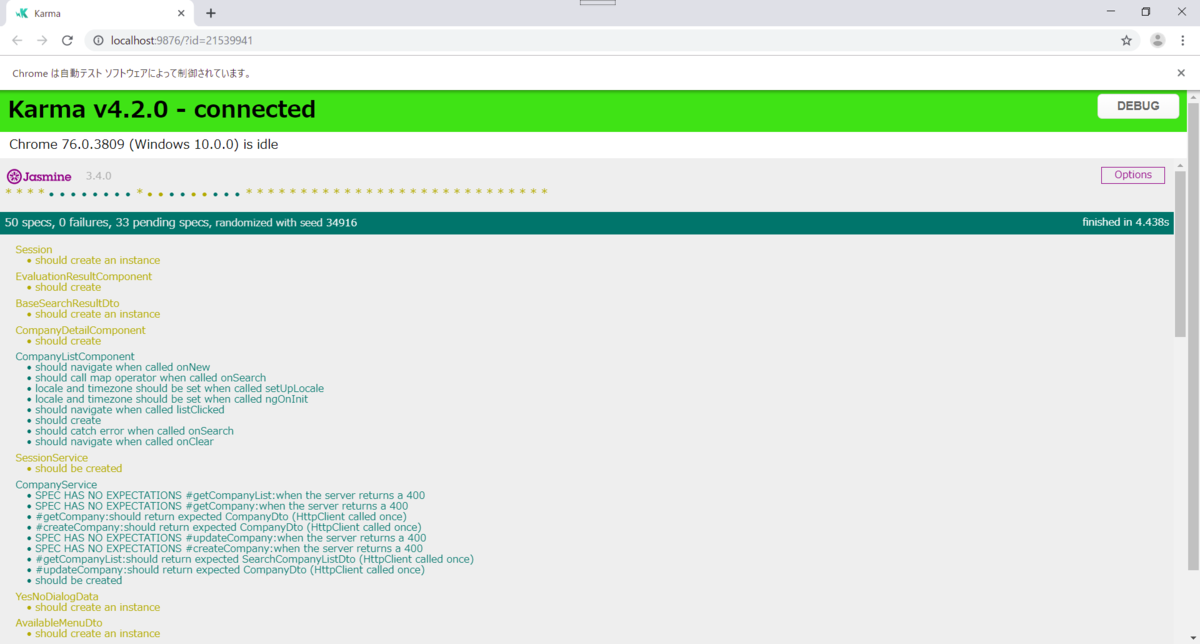Close the Karma browser tab

(x=180, y=13)
